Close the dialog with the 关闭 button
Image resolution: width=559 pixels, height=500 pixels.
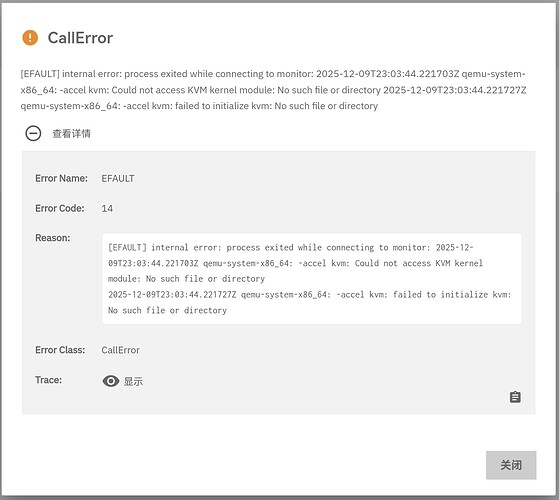pos(511,465)
